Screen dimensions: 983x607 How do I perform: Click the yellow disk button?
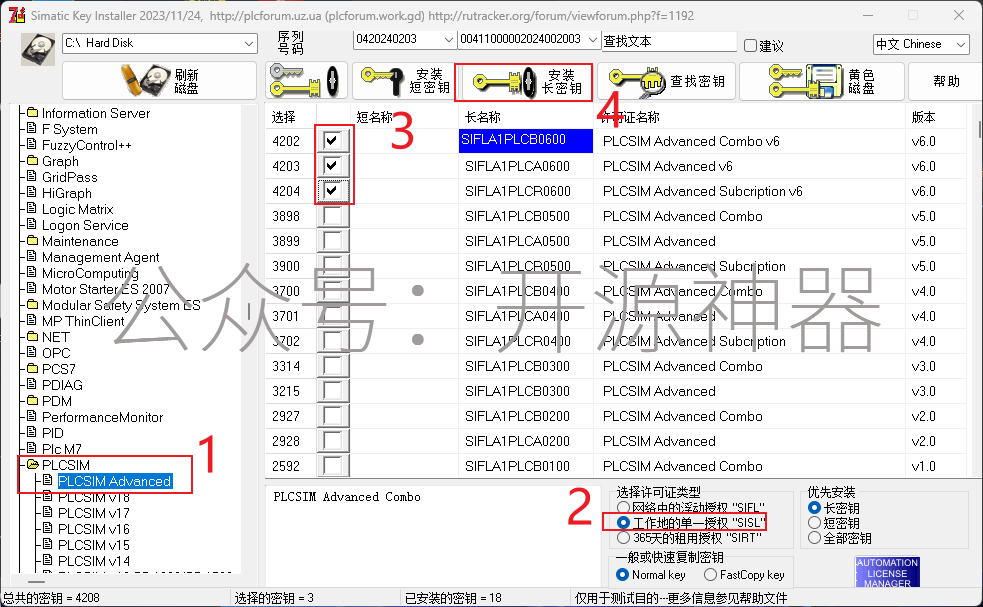(x=822, y=81)
